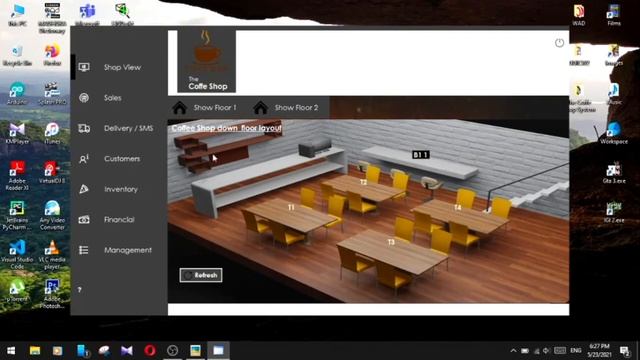Open OBS Studio from the taskbar
Screen dimensions: 640x360
tap(173, 351)
